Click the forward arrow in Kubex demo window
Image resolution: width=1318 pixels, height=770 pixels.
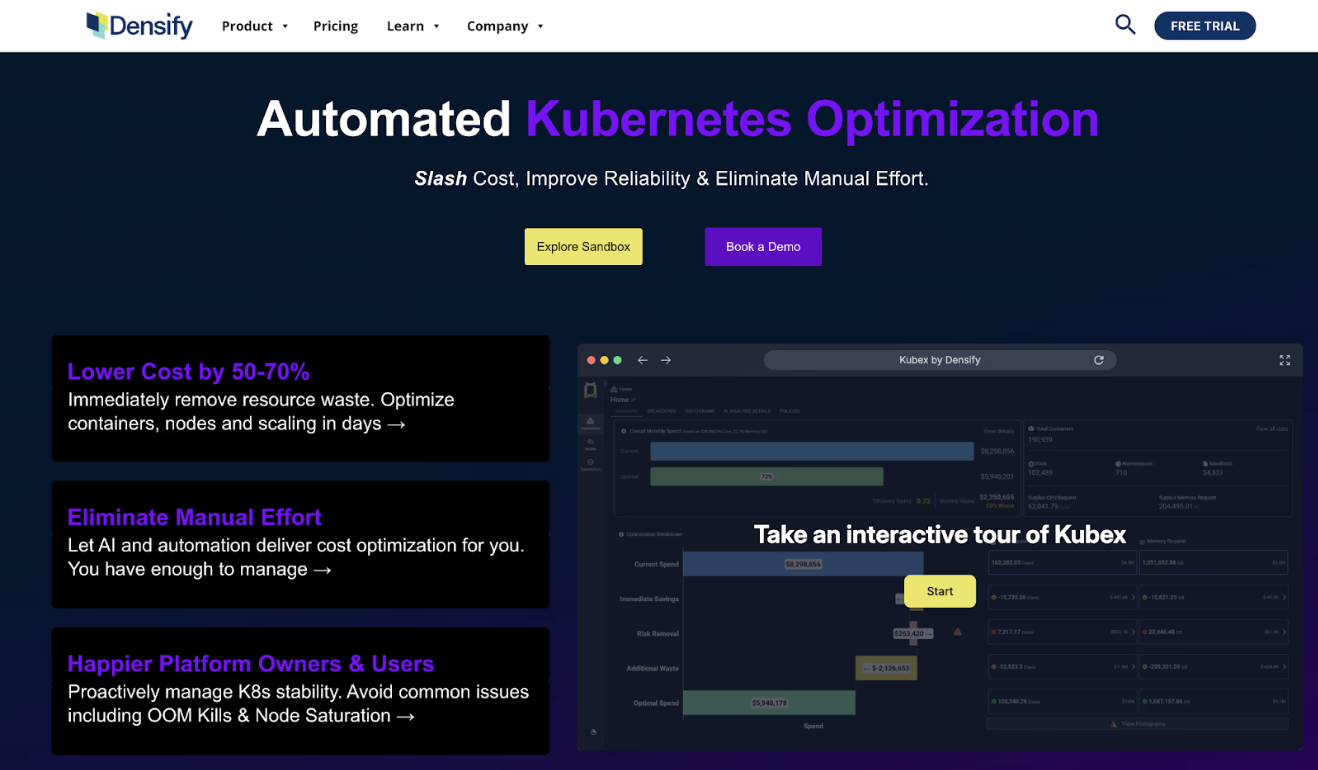point(666,360)
